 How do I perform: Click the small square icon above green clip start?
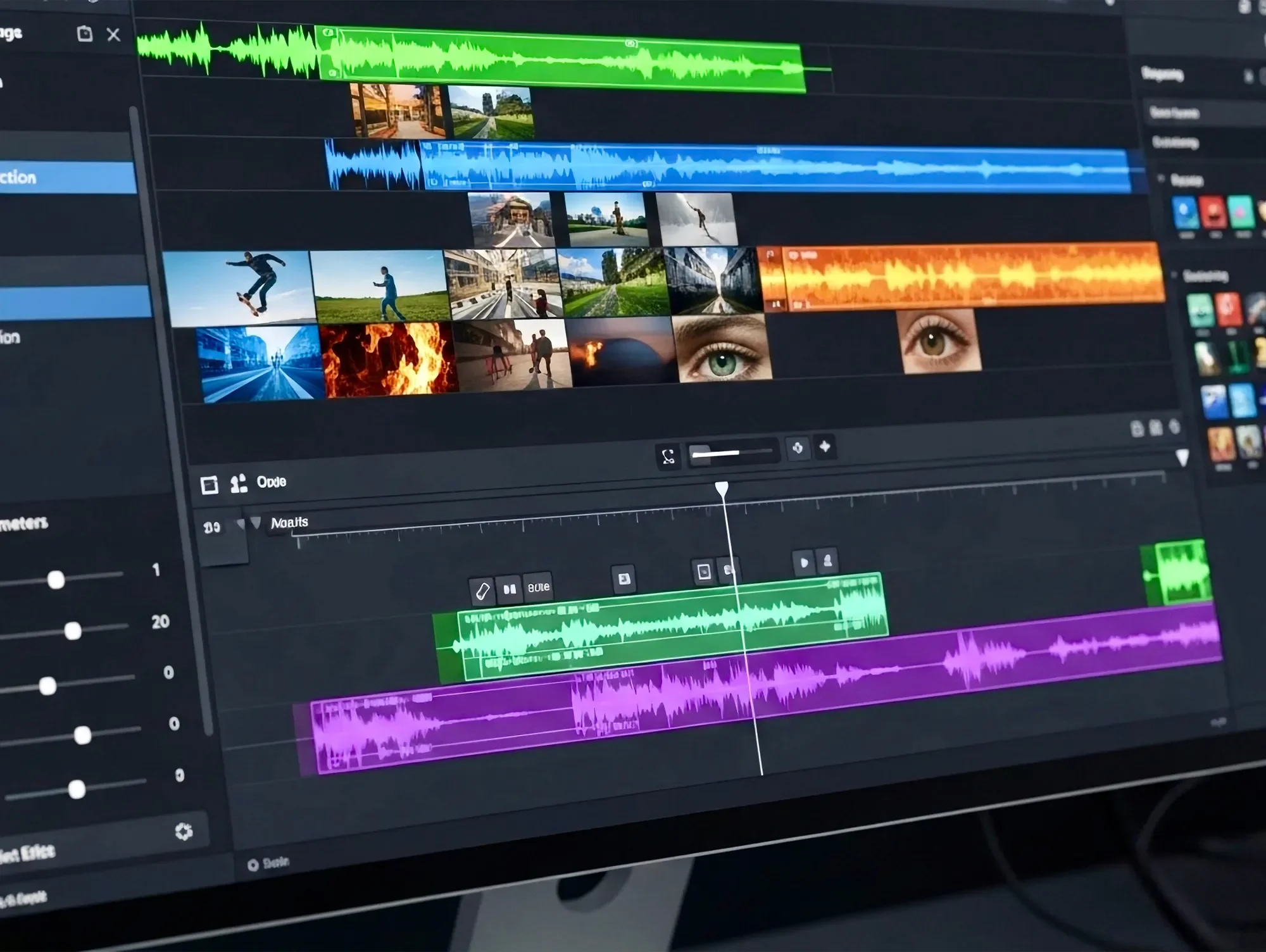point(624,579)
